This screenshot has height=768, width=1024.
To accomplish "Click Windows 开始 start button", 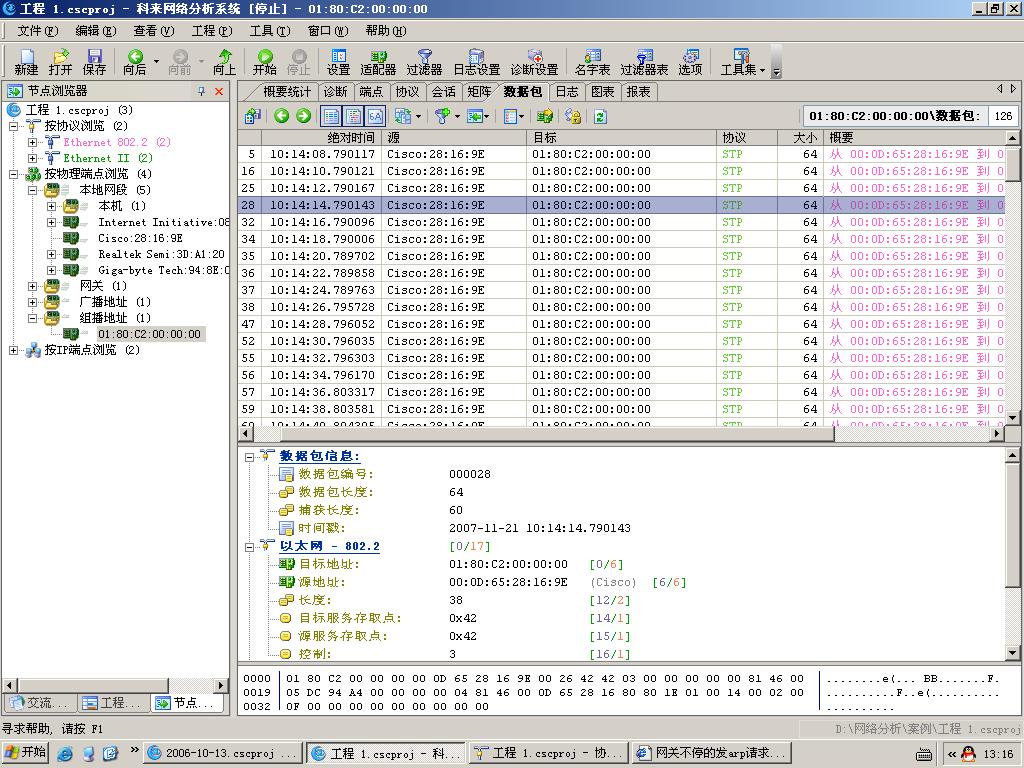I will point(27,753).
